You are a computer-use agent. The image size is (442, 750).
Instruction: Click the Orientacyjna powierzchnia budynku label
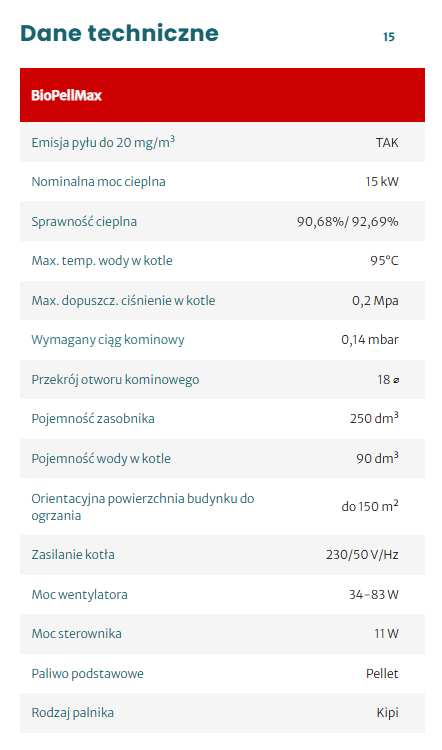click(143, 507)
